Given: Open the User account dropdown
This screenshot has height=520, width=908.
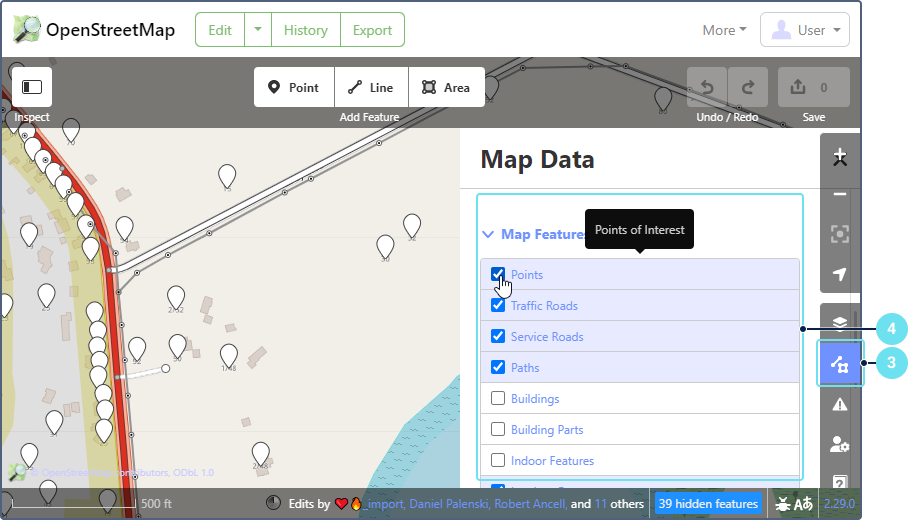Looking at the screenshot, I should coord(804,30).
